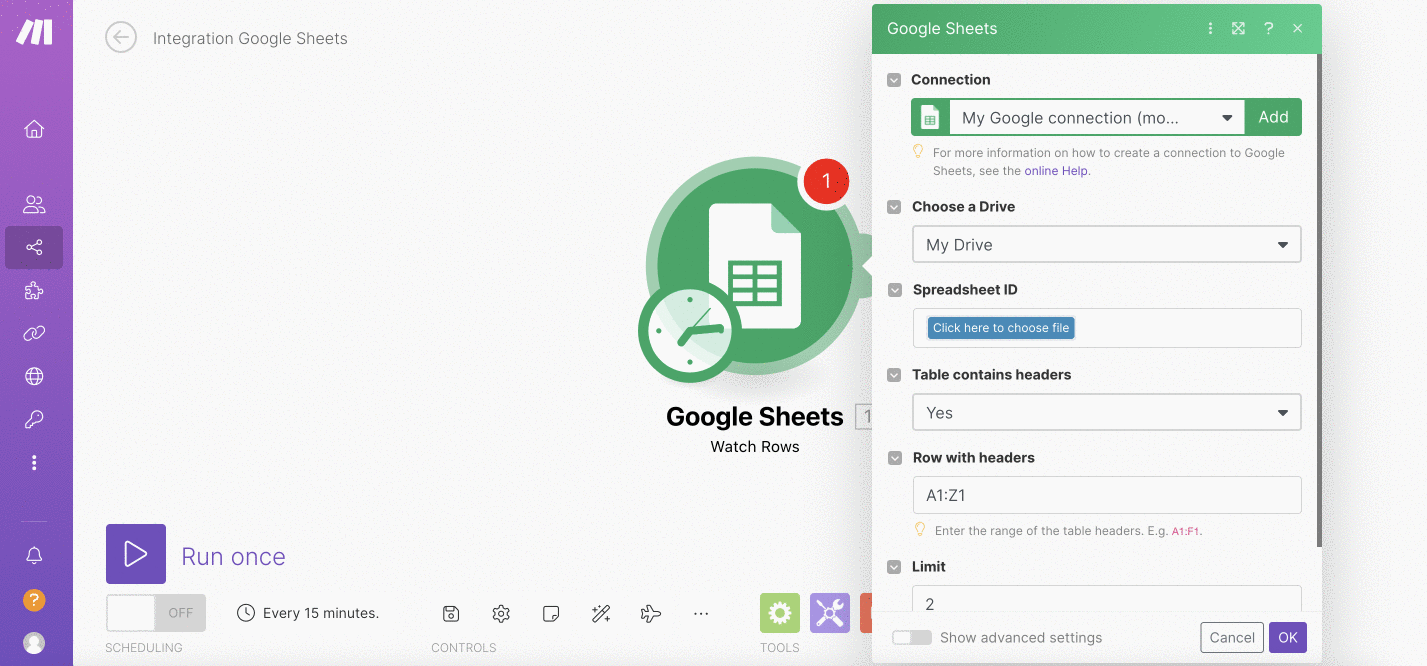The width and height of the screenshot is (1427, 666).
Task: Click the orange Help question mark icon
Action: (x=34, y=600)
